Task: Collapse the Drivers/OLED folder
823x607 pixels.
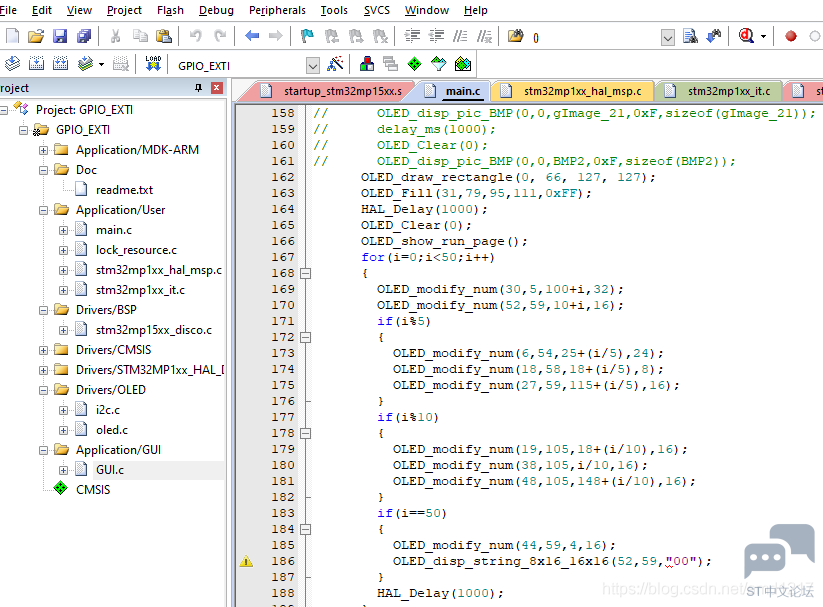Action: (44, 390)
